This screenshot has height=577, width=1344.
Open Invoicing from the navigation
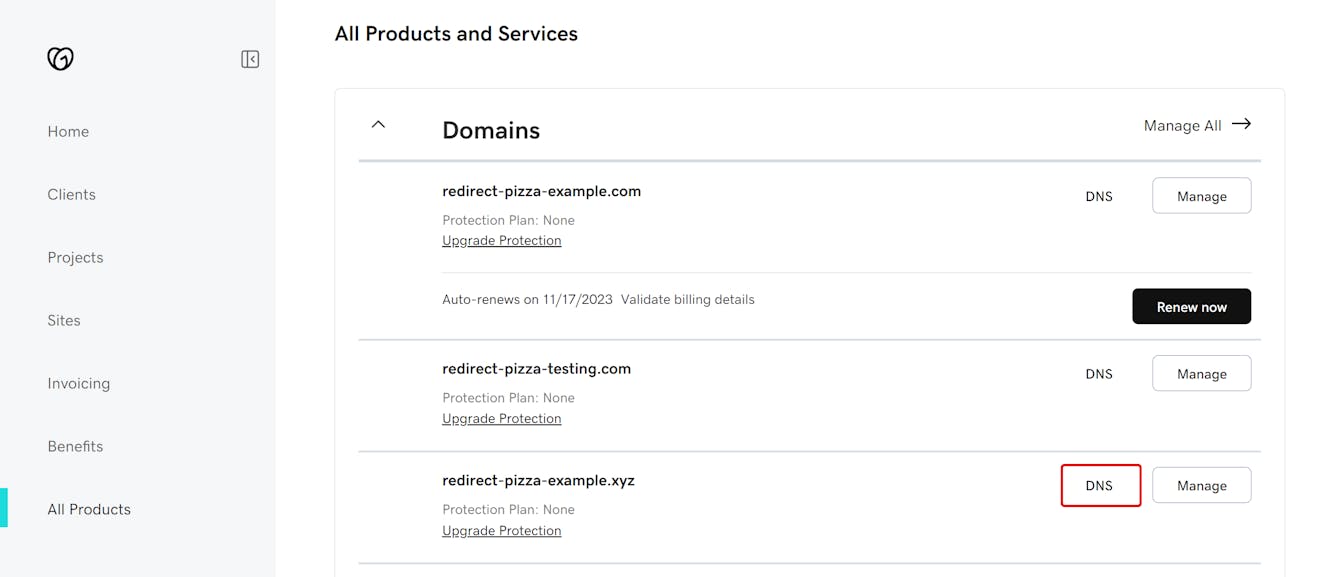pos(78,383)
